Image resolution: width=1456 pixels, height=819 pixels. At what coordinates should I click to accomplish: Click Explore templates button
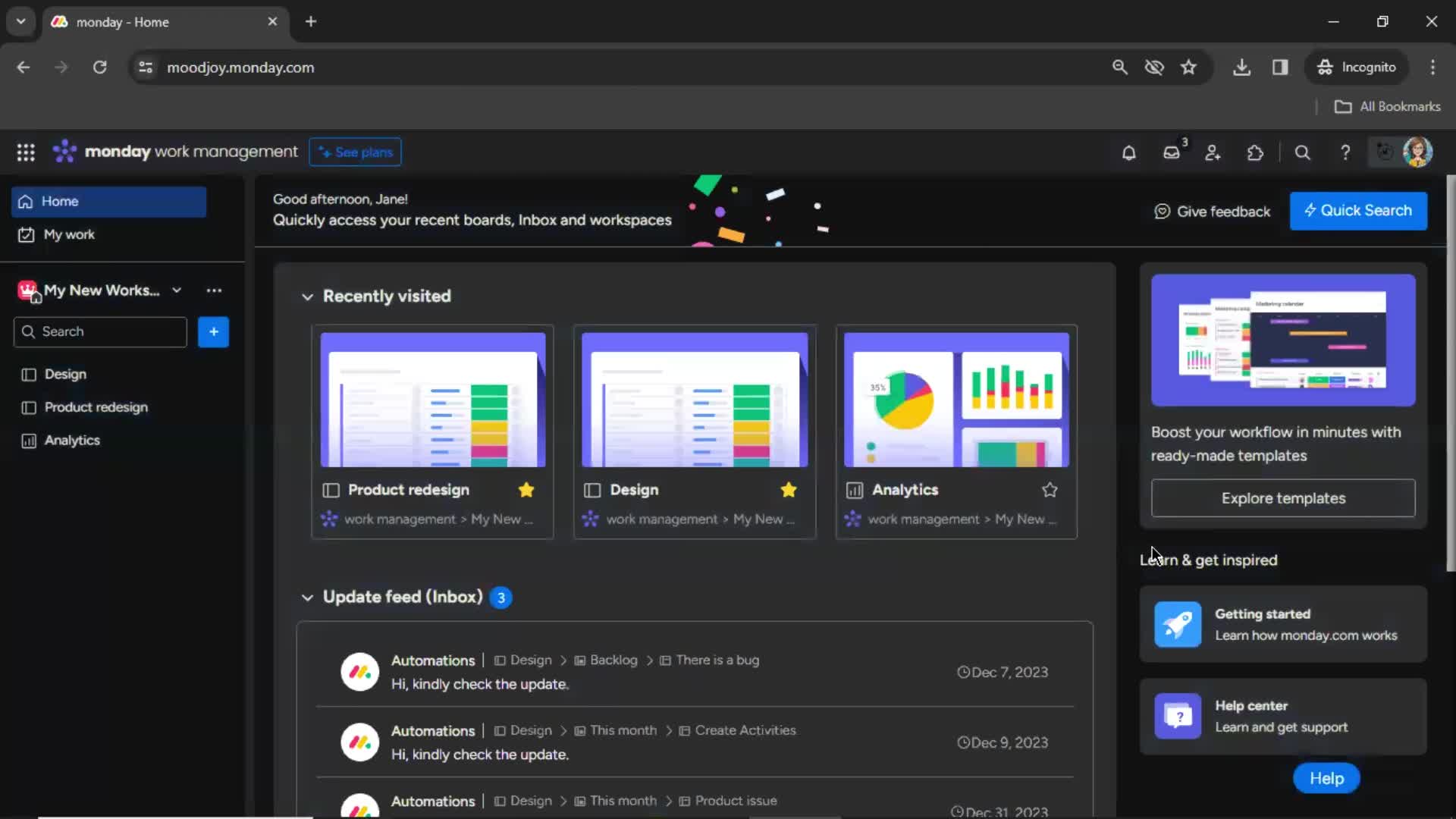point(1283,498)
